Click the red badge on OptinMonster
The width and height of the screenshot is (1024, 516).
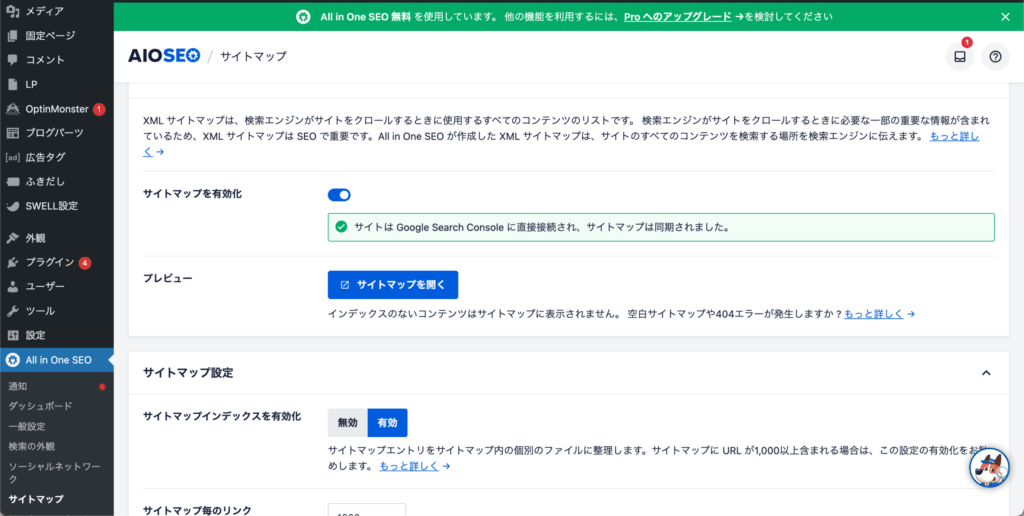(x=99, y=109)
